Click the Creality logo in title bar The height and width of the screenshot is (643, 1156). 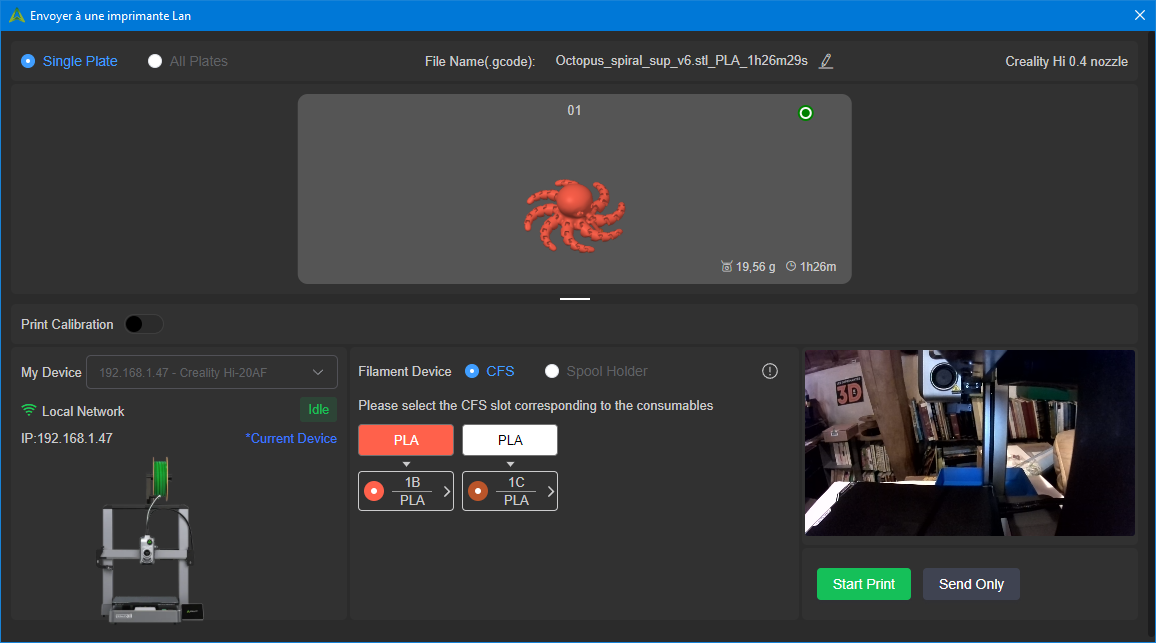coord(16,15)
